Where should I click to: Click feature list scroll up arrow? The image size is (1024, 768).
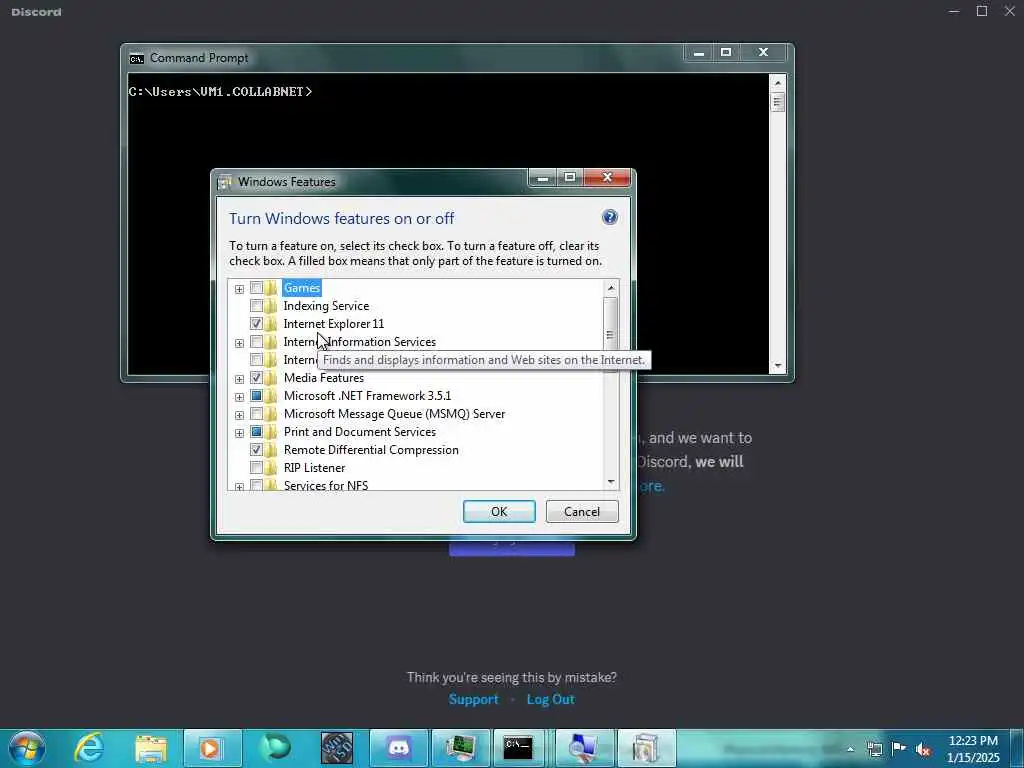point(611,288)
